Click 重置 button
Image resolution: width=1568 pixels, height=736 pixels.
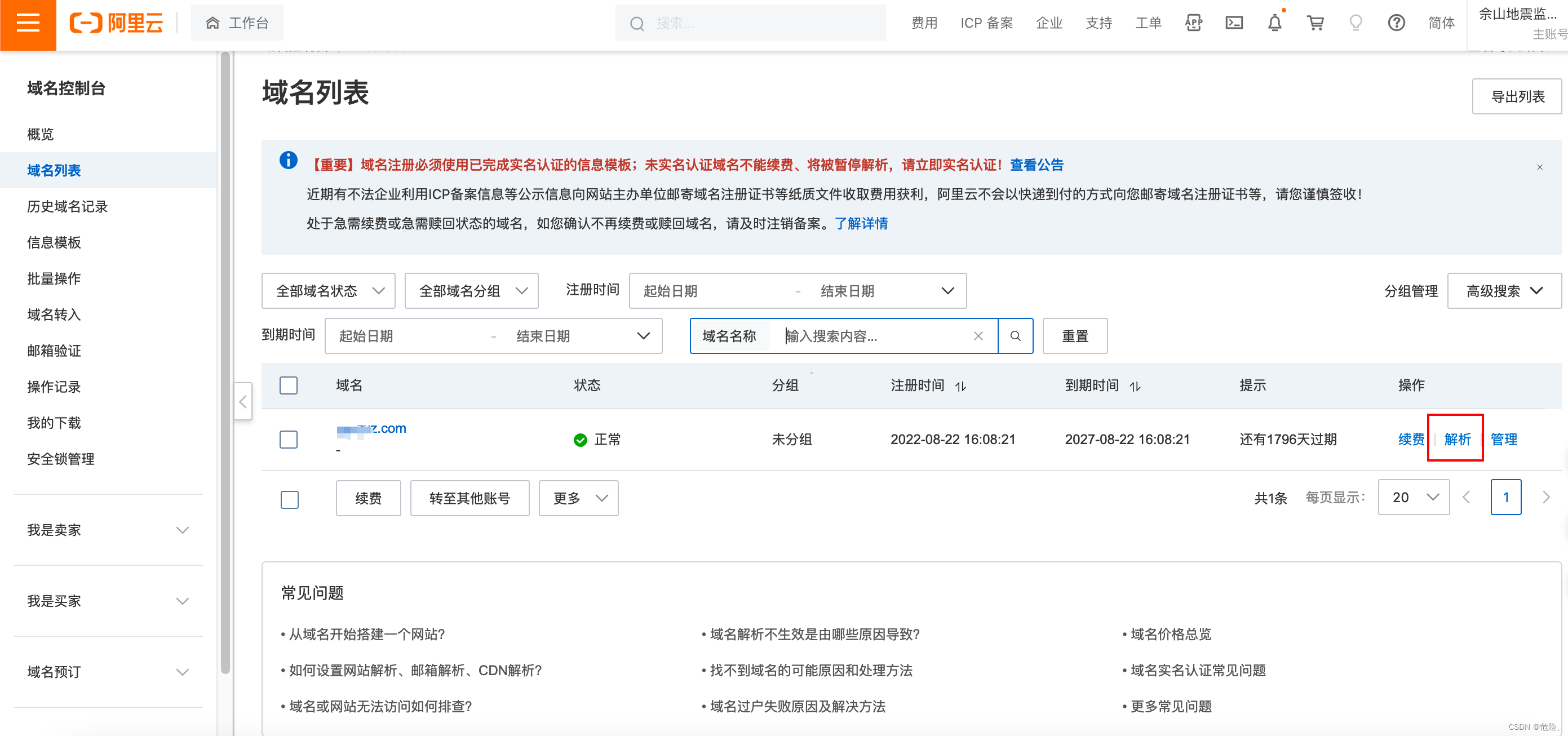[x=1075, y=336]
